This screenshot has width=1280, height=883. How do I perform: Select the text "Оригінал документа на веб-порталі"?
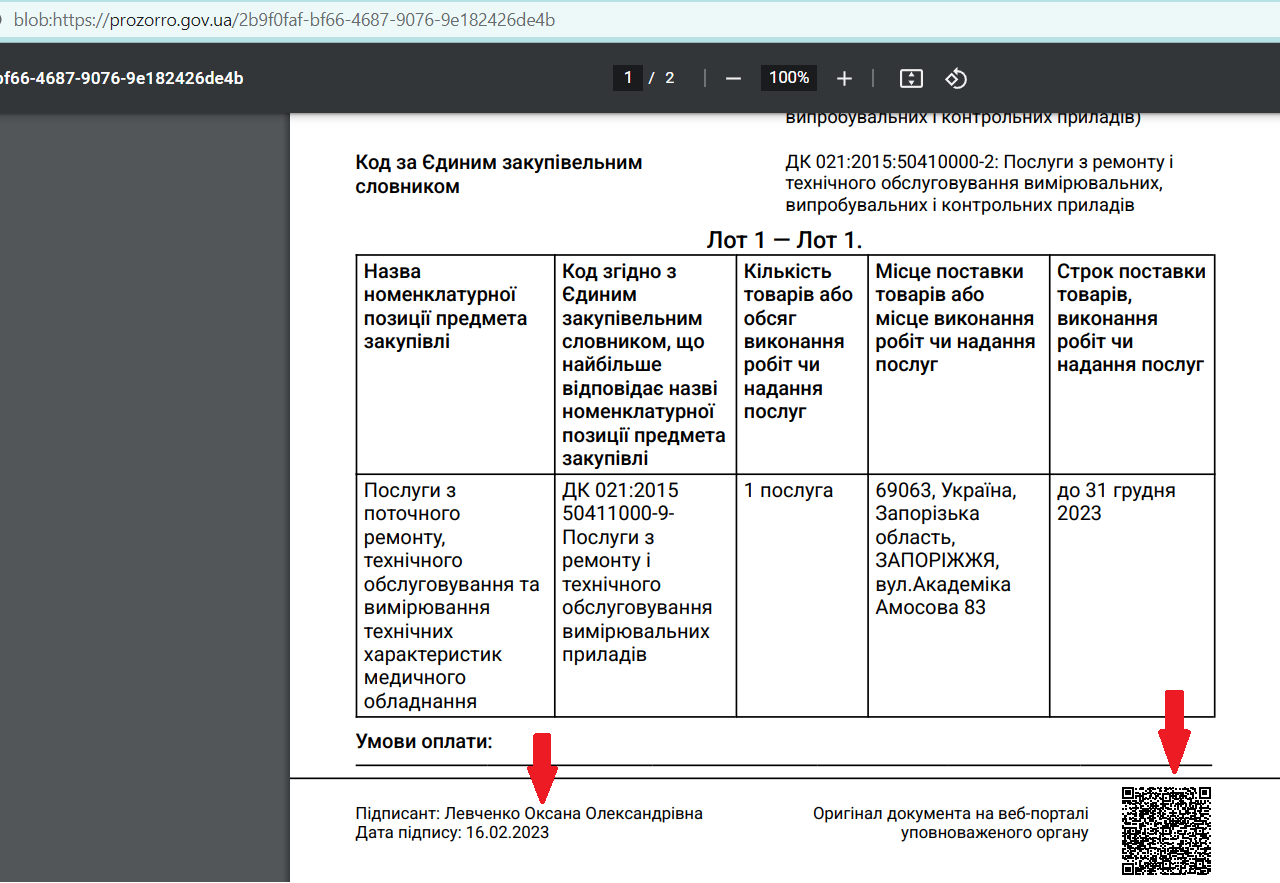(951, 814)
